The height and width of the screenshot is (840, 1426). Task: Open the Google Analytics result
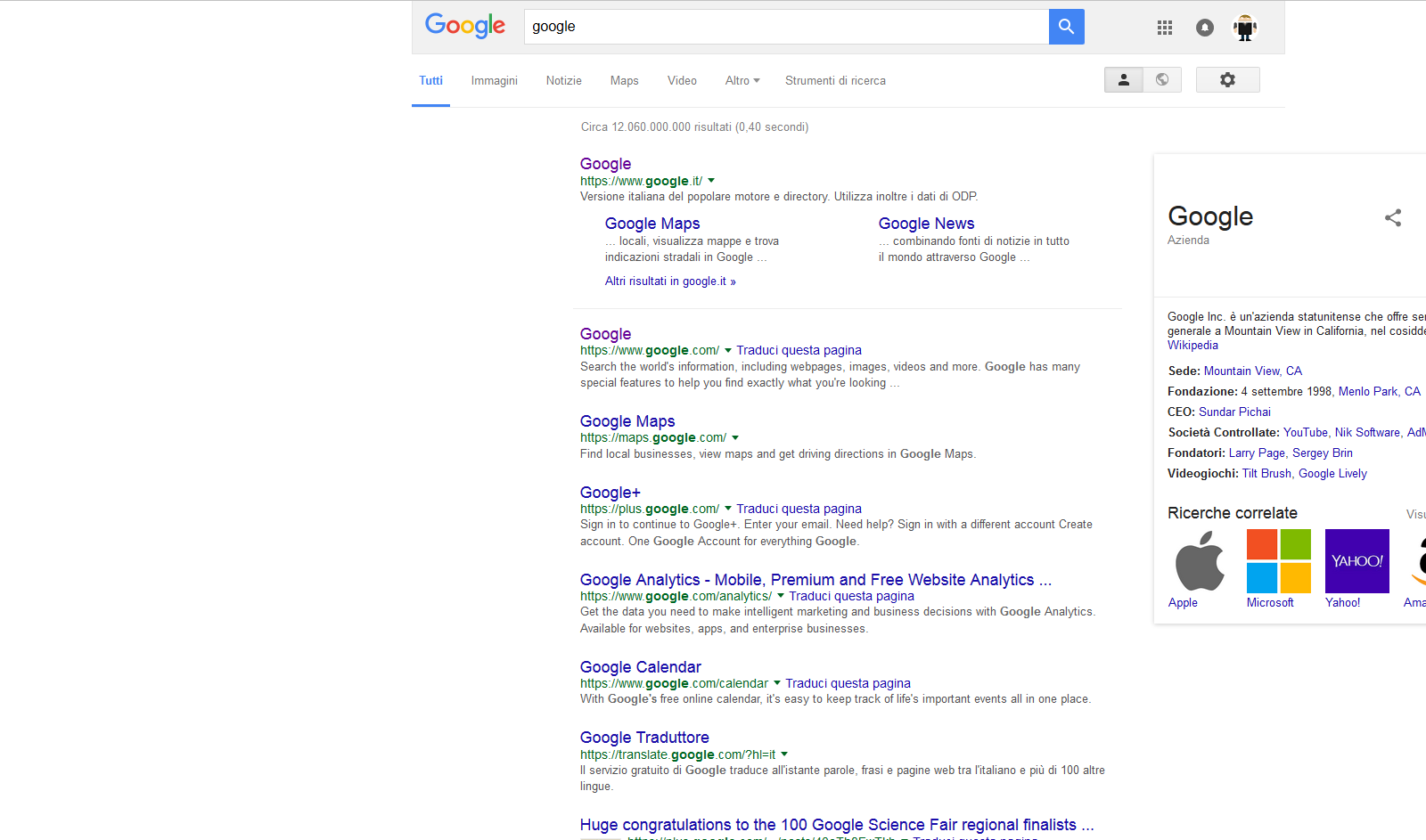pos(815,580)
